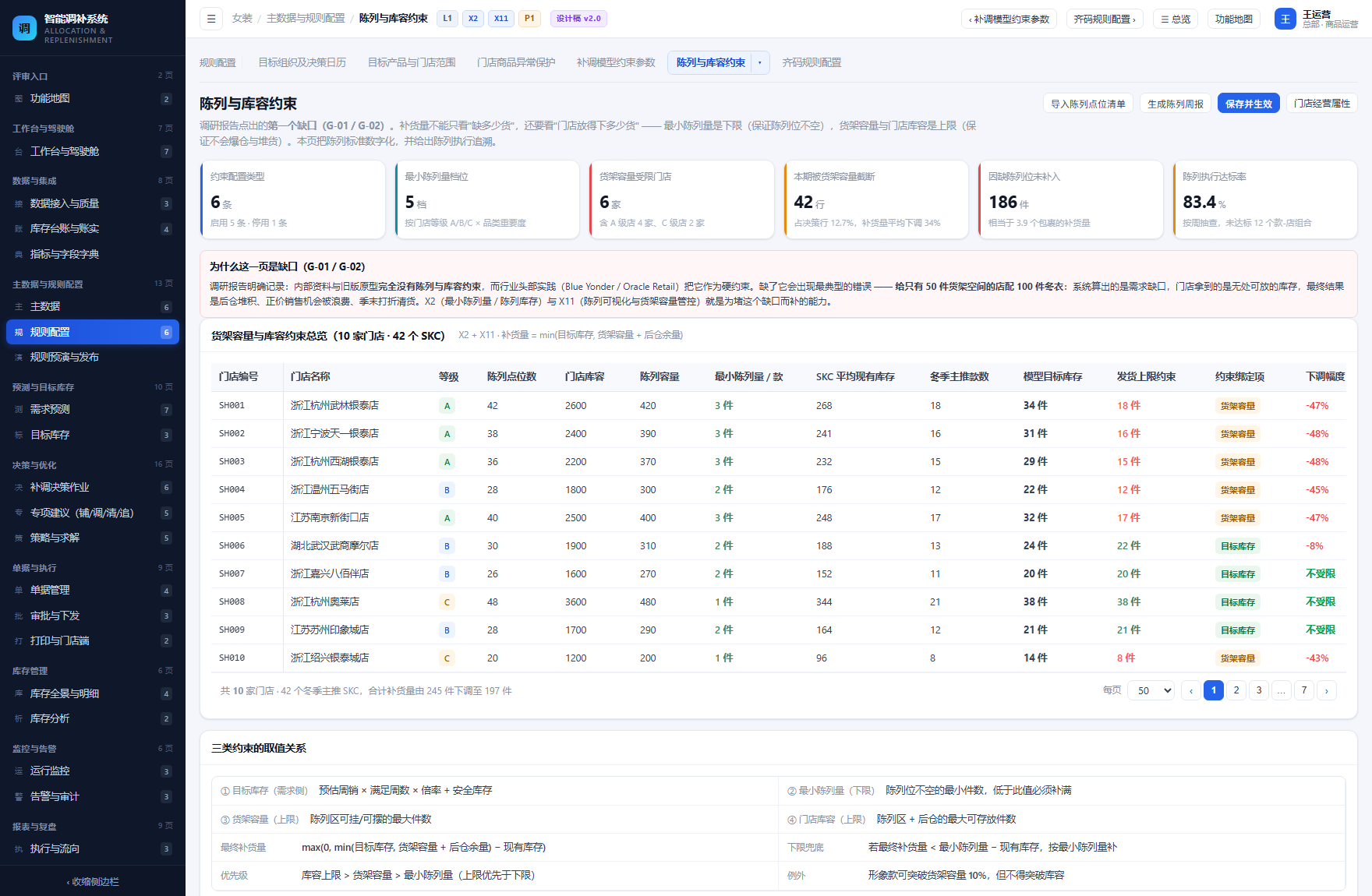Click the 保存并生效 button
The height and width of the screenshot is (896, 1372).
1248,104
